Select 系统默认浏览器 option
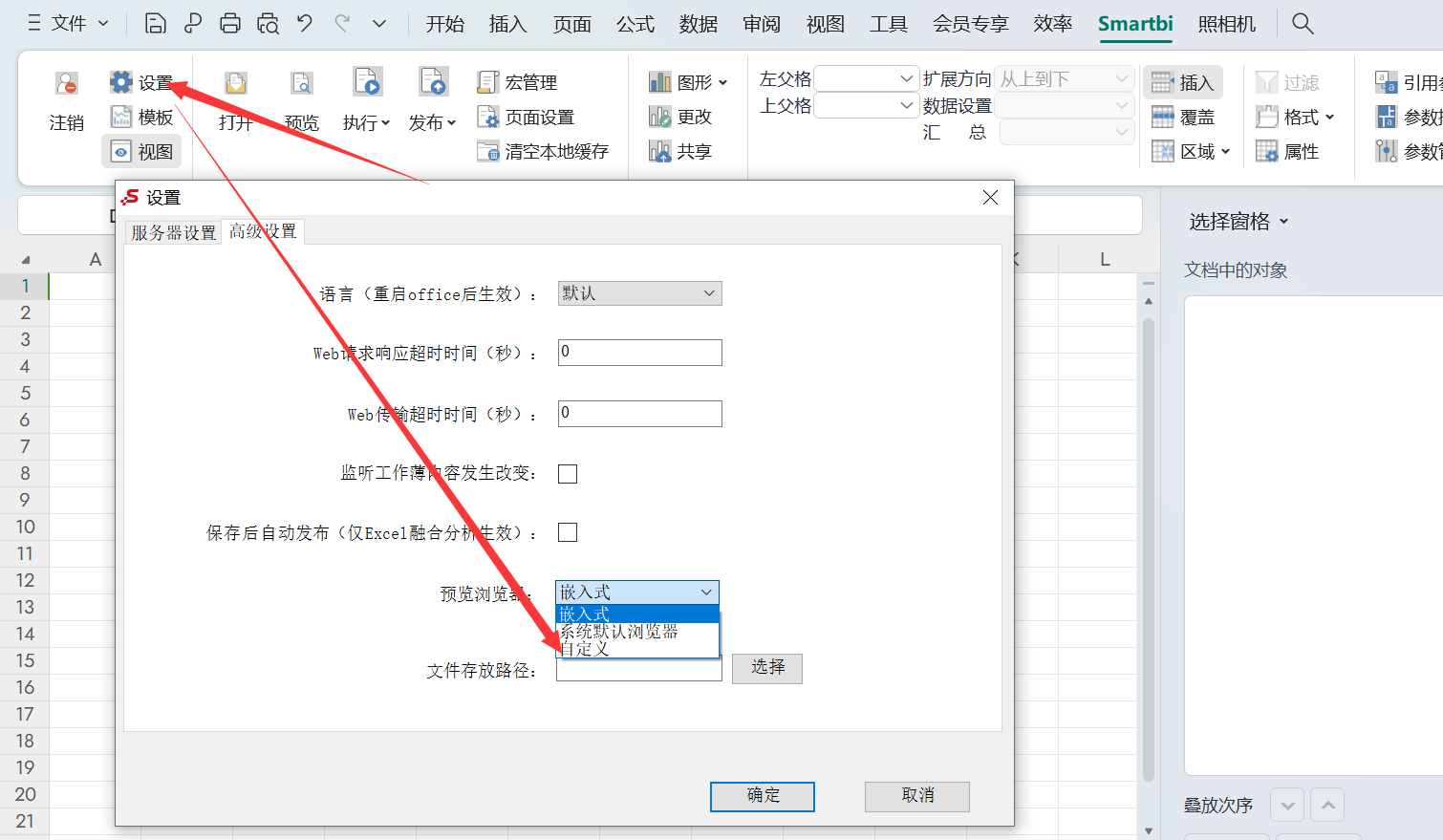 click(637, 632)
